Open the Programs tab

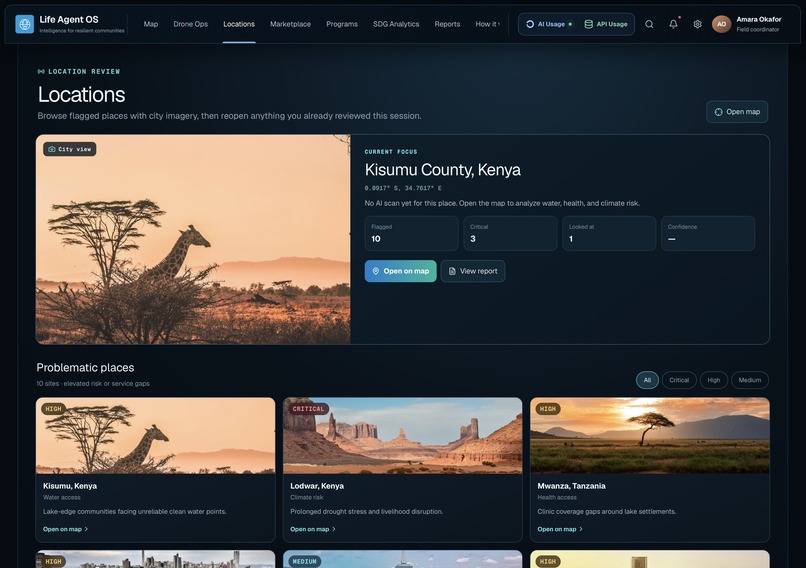click(x=342, y=24)
